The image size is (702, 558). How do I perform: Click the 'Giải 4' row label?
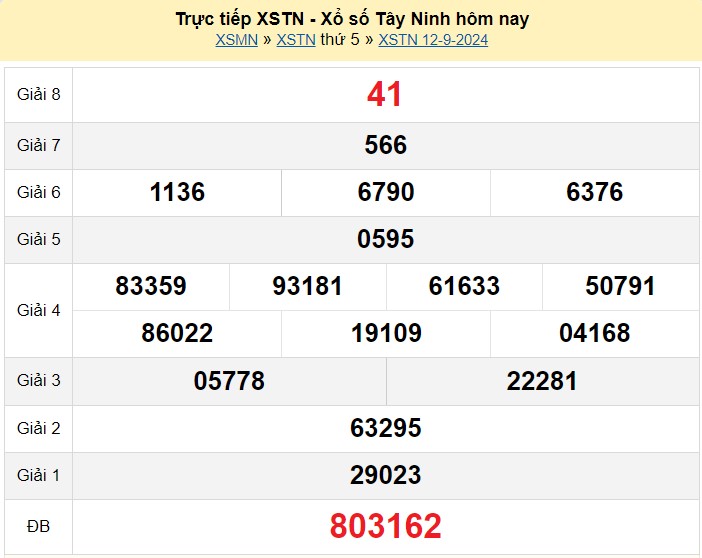point(39,310)
